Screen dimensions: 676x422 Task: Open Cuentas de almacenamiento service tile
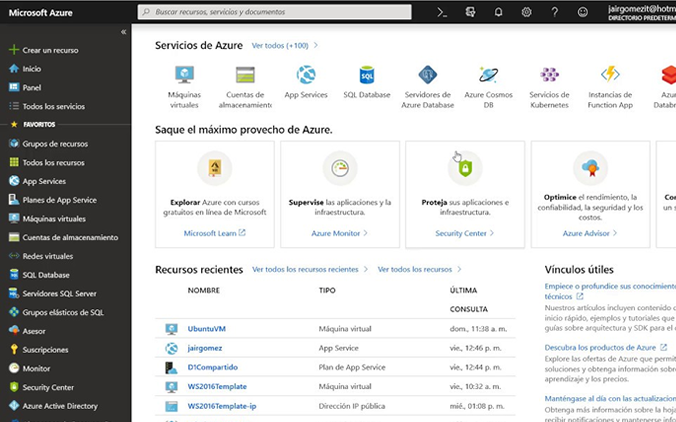[x=245, y=87]
